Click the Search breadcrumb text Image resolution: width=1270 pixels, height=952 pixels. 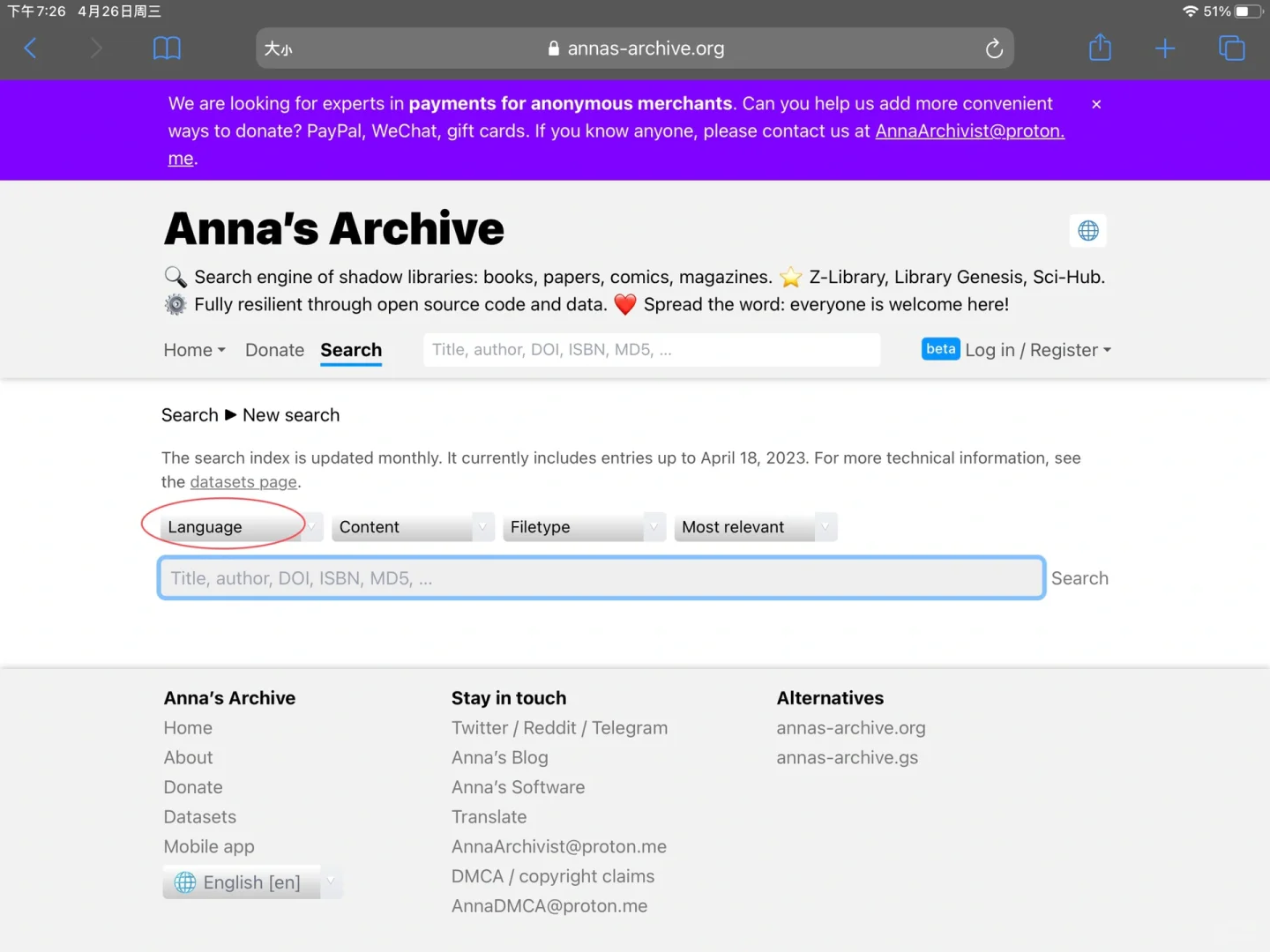click(190, 415)
